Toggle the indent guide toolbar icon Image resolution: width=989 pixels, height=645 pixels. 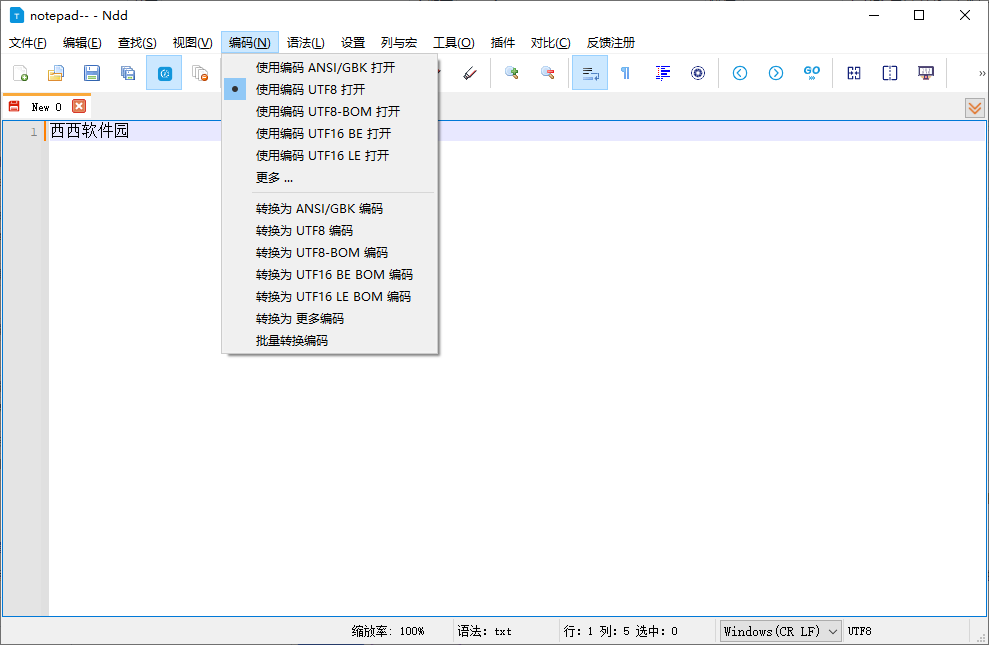tap(662, 73)
